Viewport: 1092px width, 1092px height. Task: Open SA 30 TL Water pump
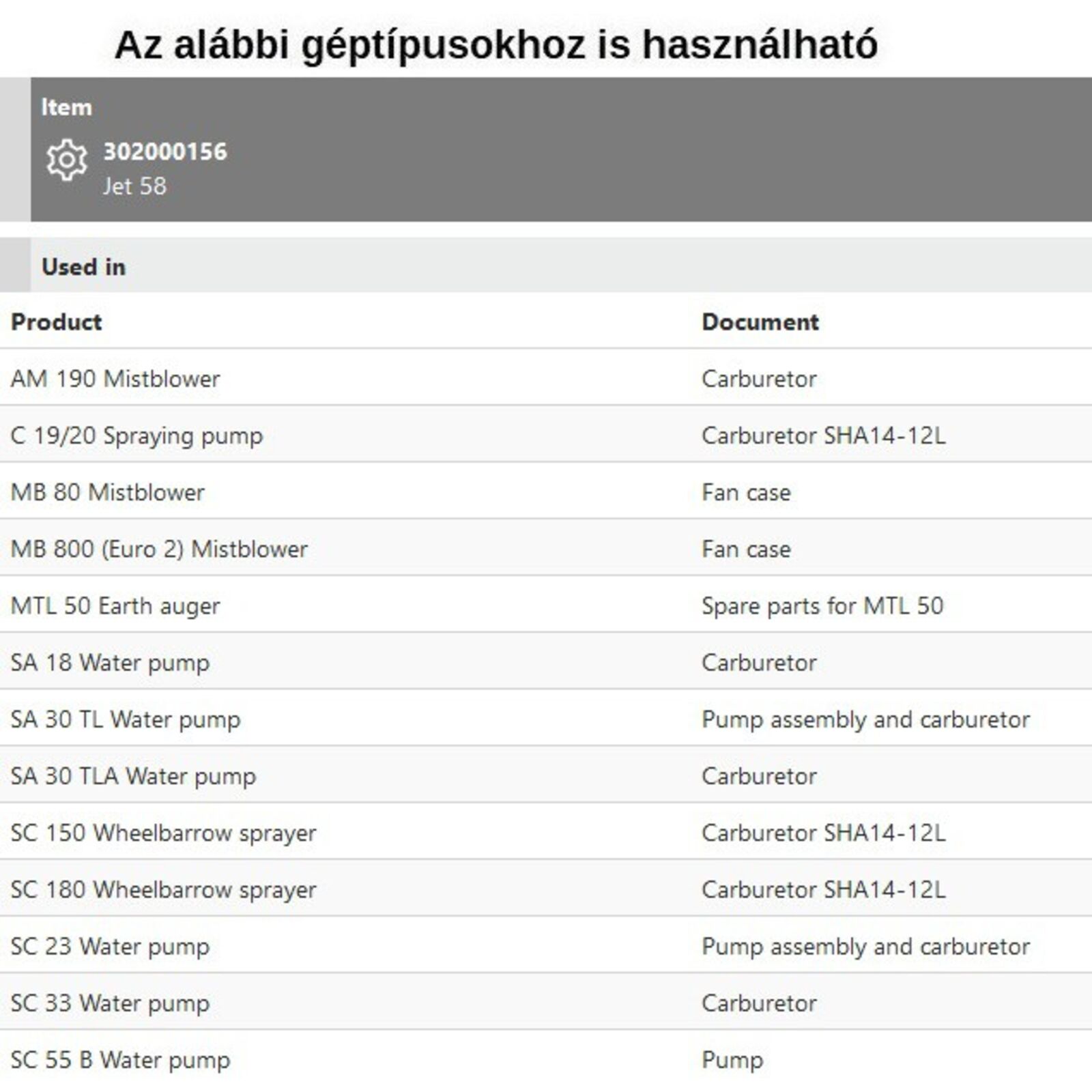[x=126, y=719]
